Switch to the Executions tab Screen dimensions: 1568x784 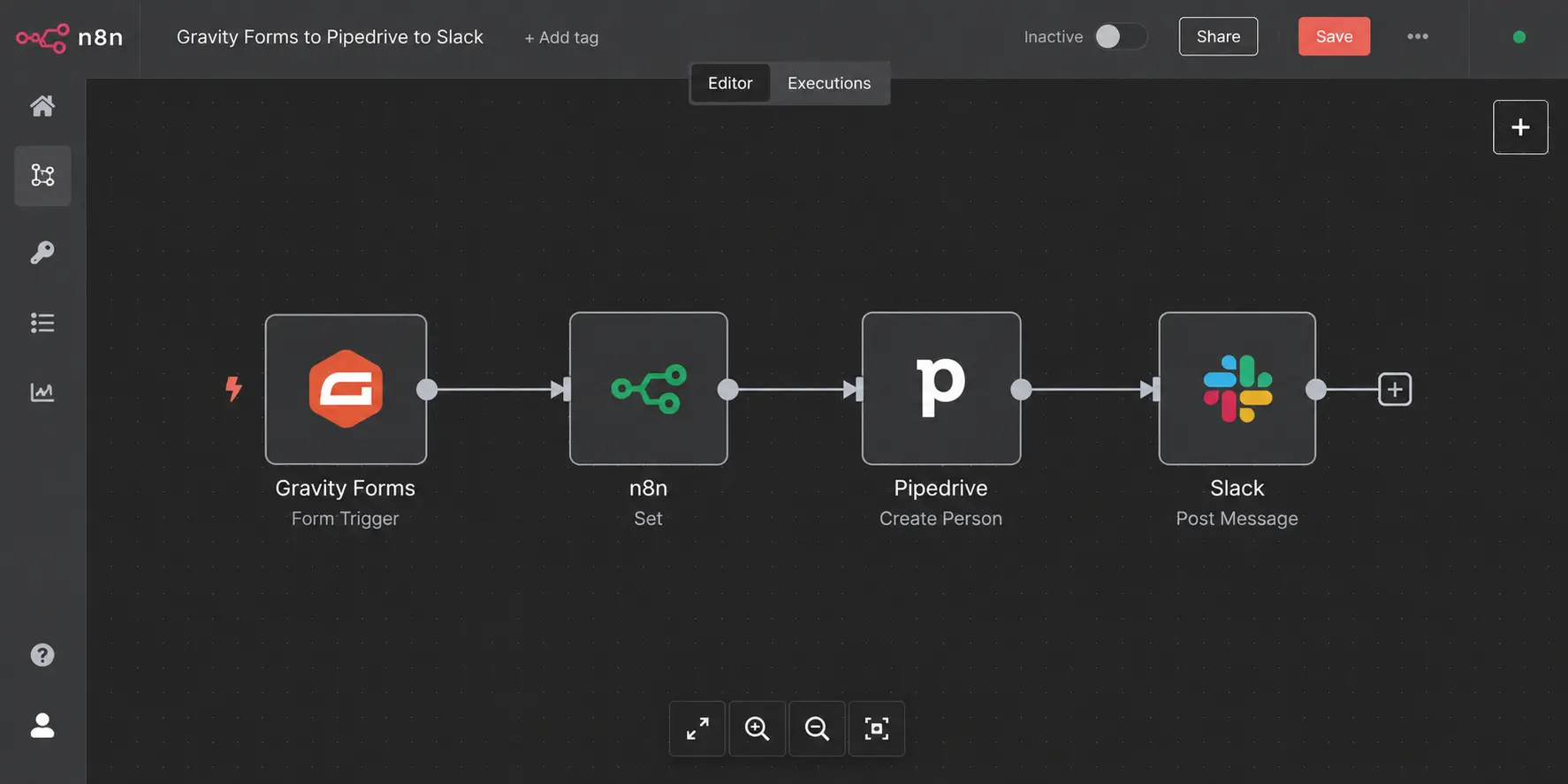(x=829, y=83)
